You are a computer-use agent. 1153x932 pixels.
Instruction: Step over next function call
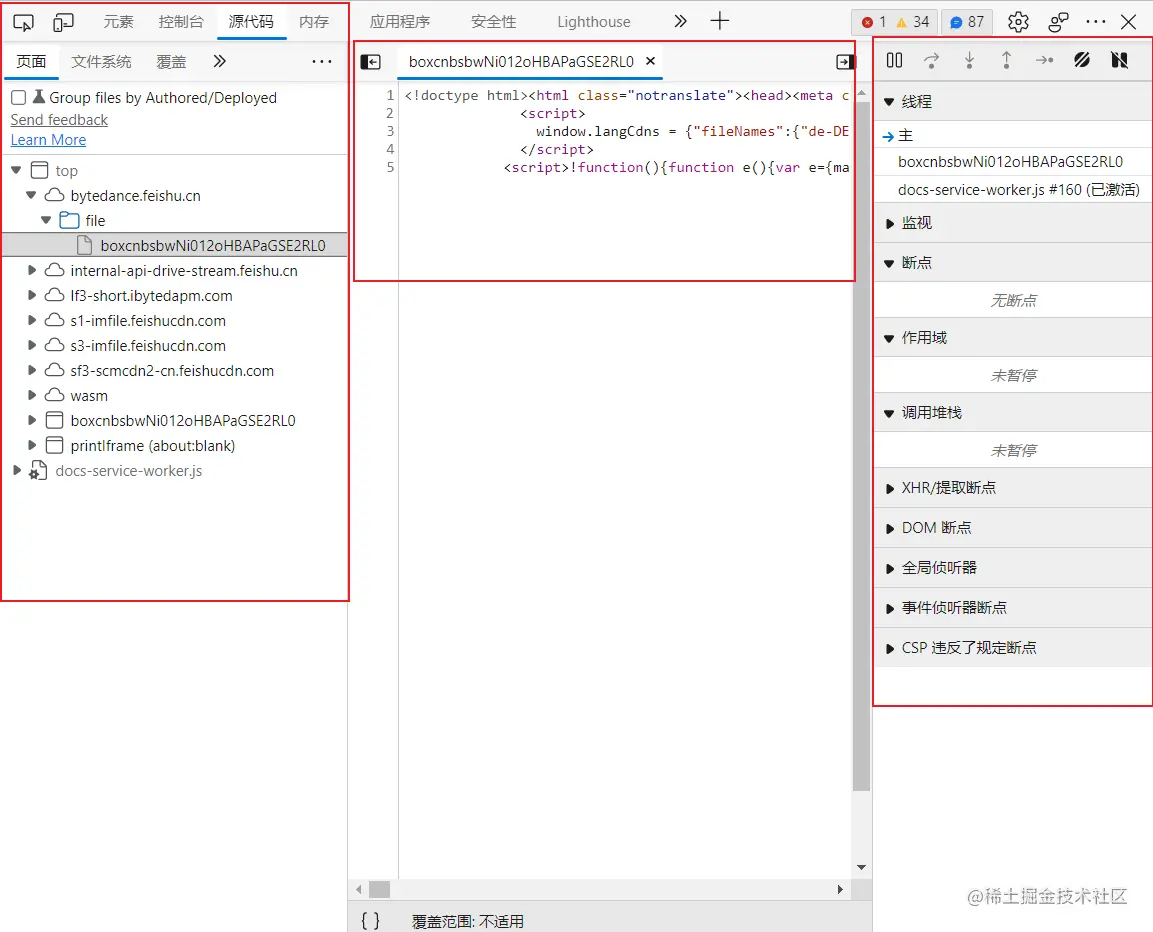tap(931, 60)
